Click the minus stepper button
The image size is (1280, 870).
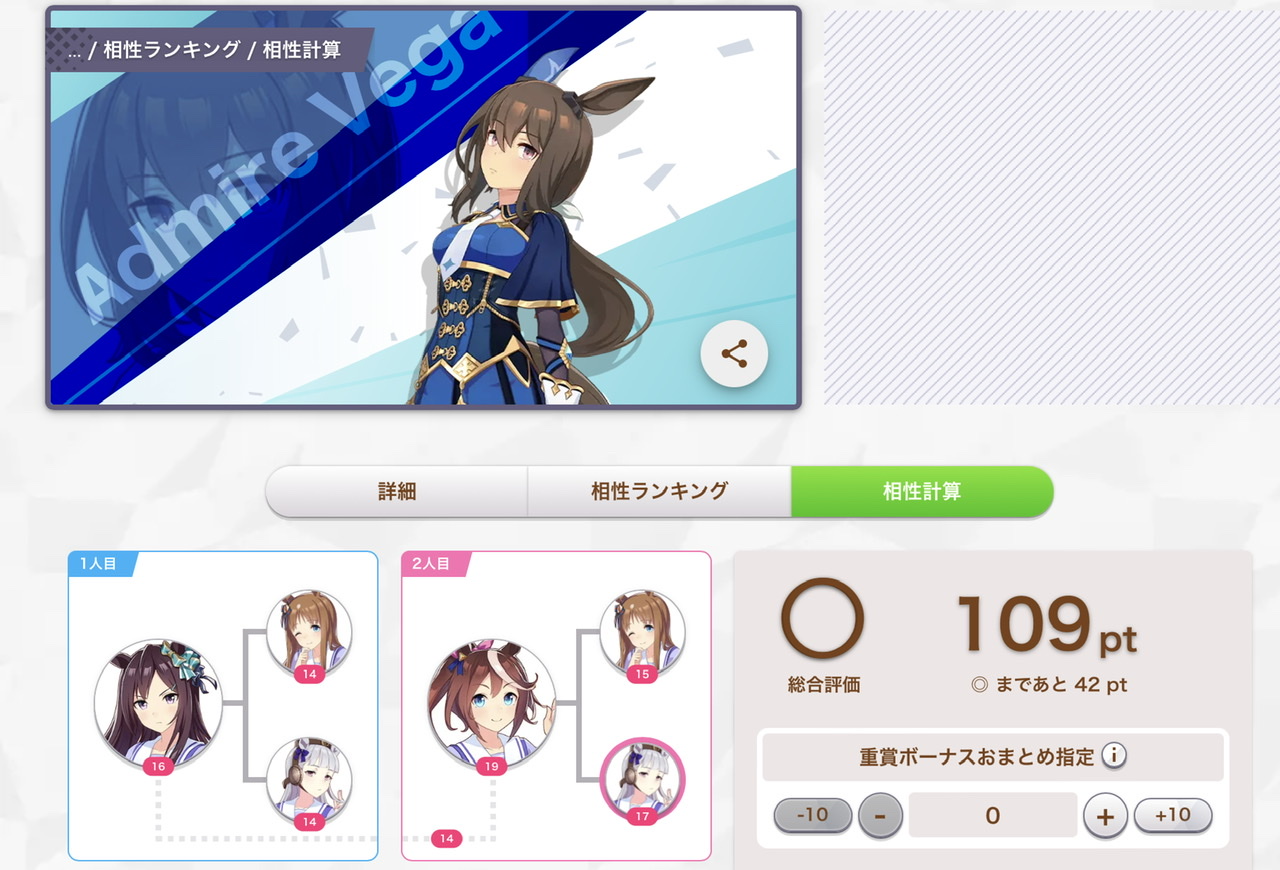pos(880,816)
